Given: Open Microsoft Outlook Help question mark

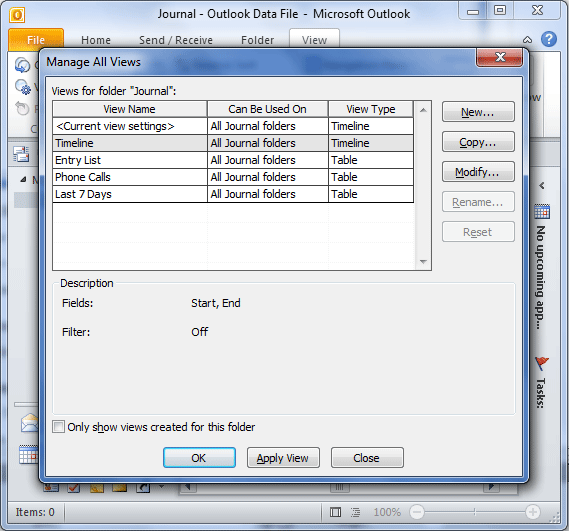Looking at the screenshot, I should 549,39.
